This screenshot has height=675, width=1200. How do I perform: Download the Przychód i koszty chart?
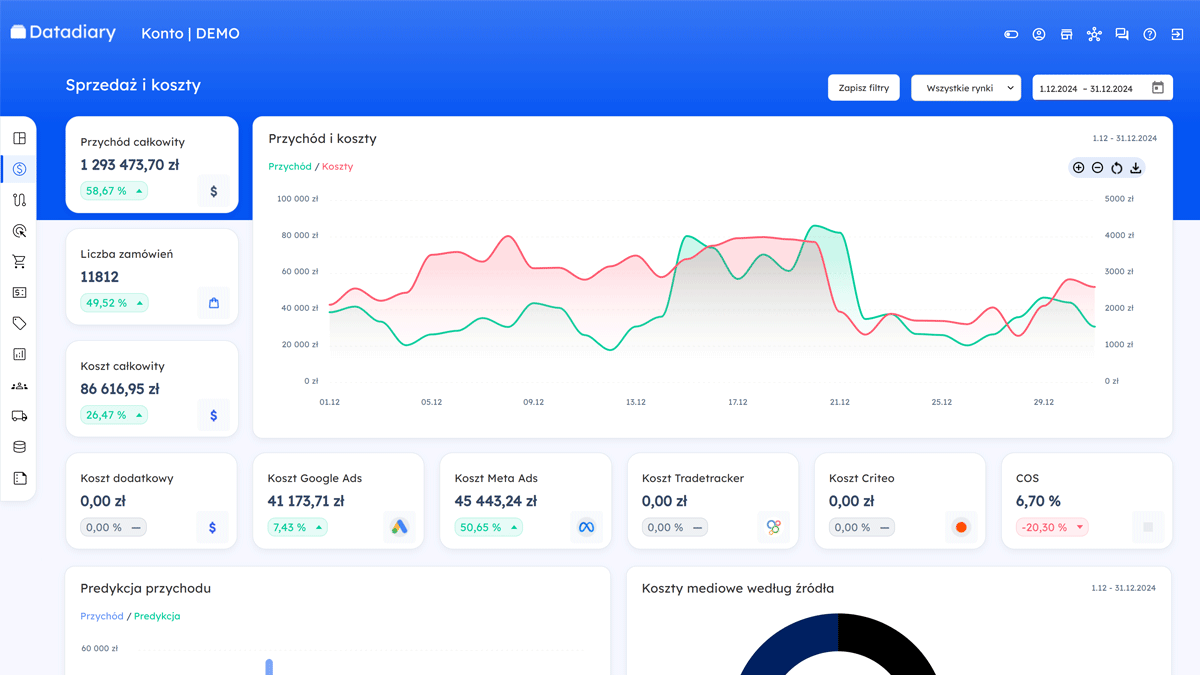1136,167
